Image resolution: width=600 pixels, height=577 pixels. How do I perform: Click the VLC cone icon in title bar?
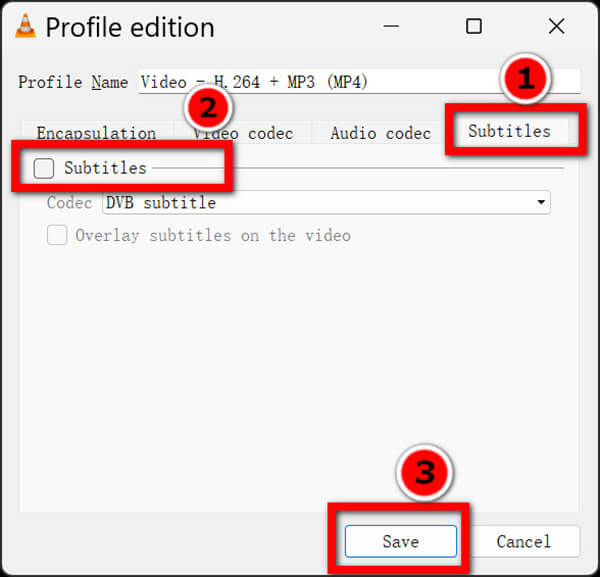tap(26, 26)
